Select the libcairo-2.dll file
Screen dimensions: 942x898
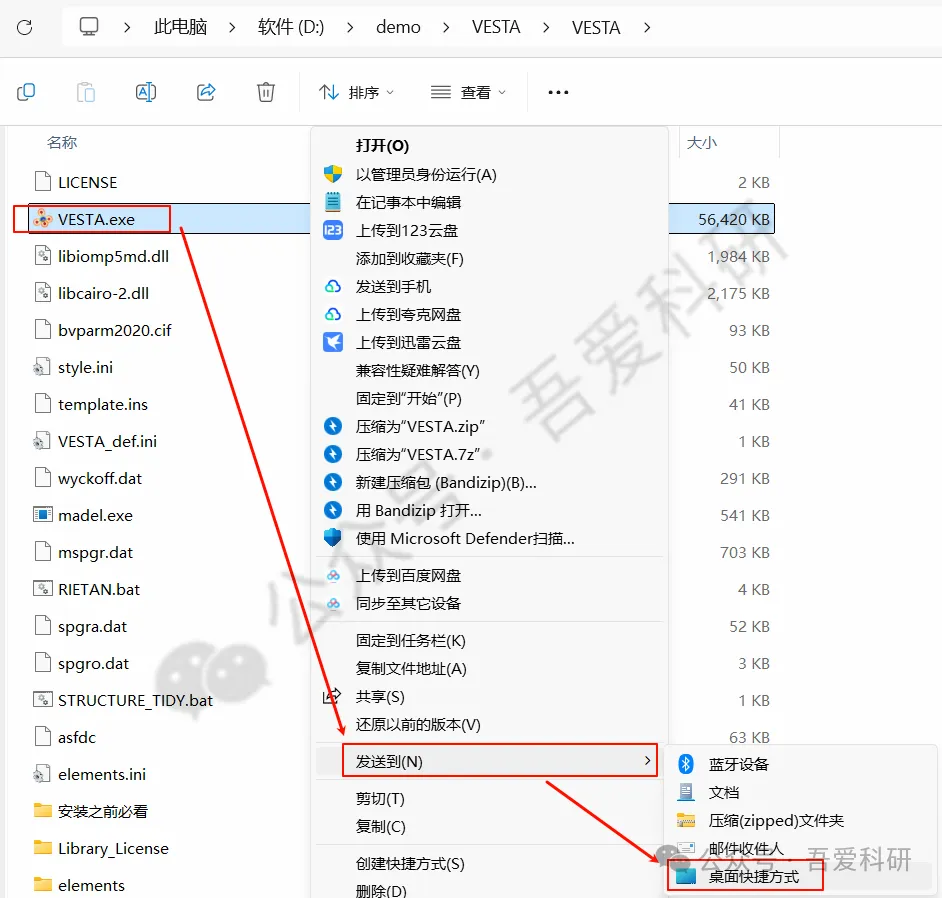click(103, 293)
